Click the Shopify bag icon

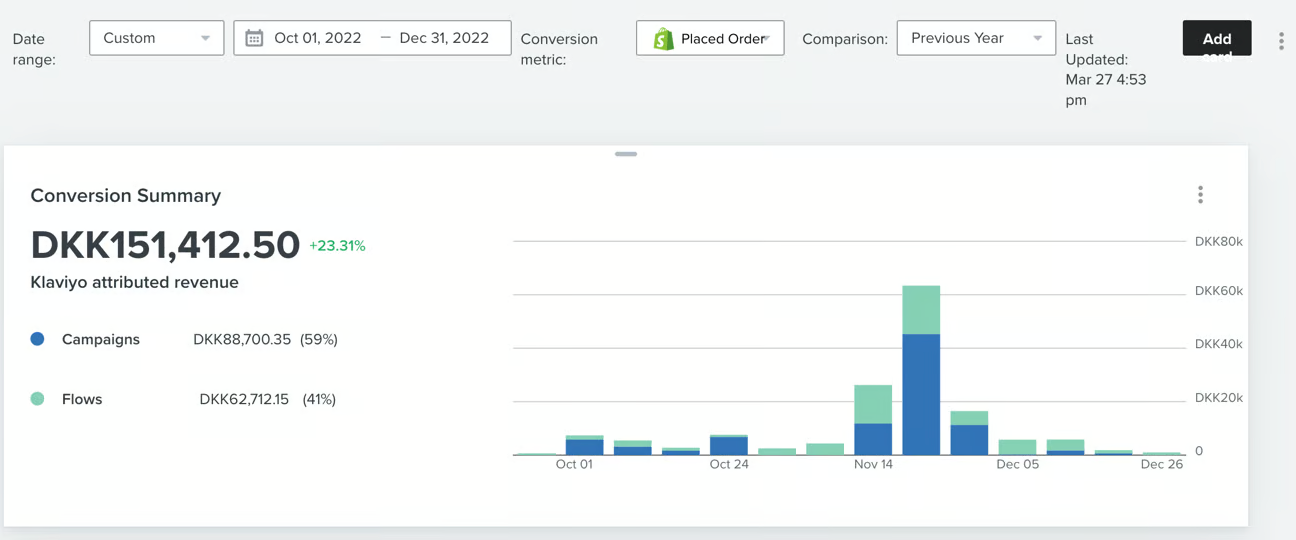(663, 39)
